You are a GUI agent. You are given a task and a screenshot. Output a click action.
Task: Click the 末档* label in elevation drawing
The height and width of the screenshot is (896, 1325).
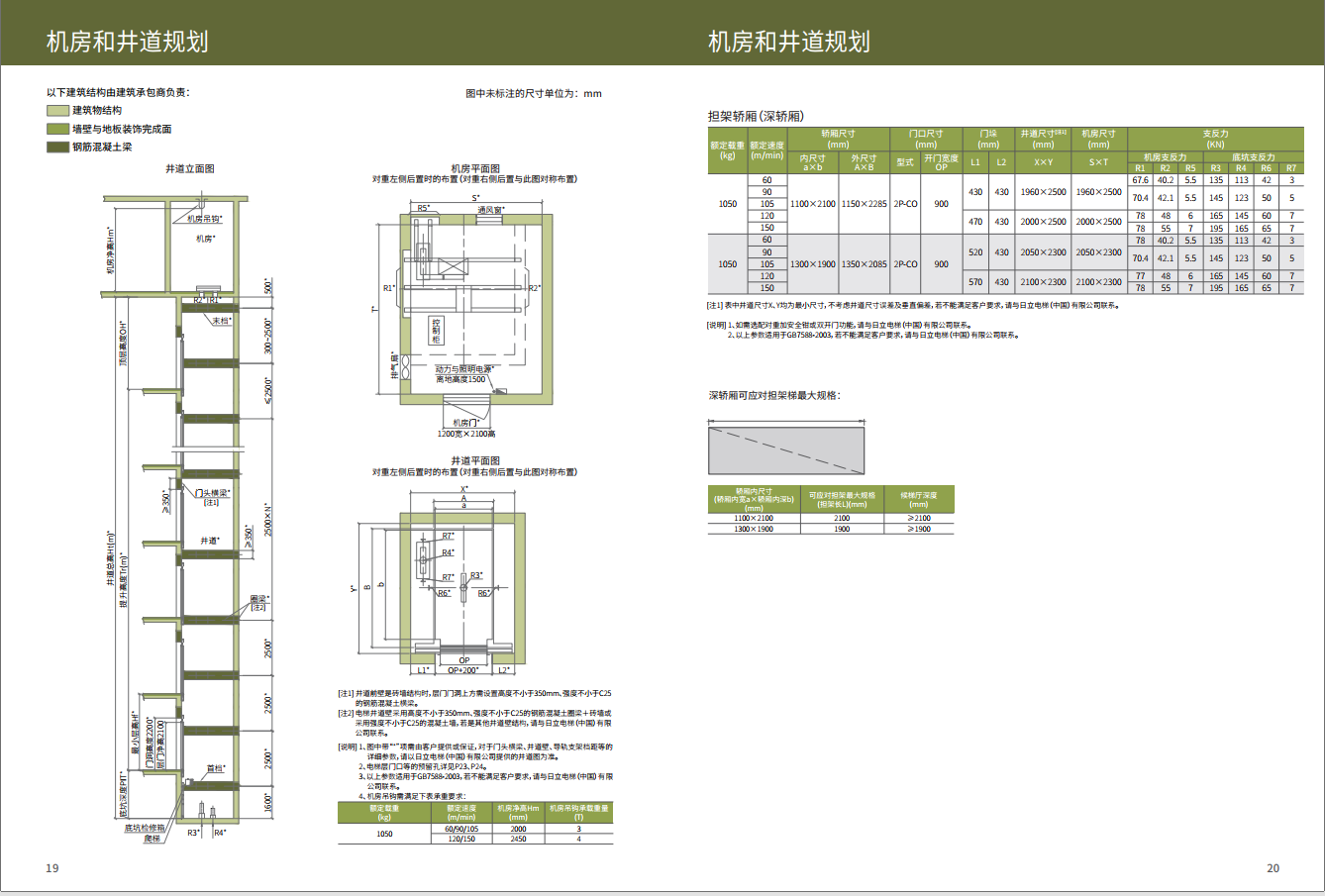[222, 321]
